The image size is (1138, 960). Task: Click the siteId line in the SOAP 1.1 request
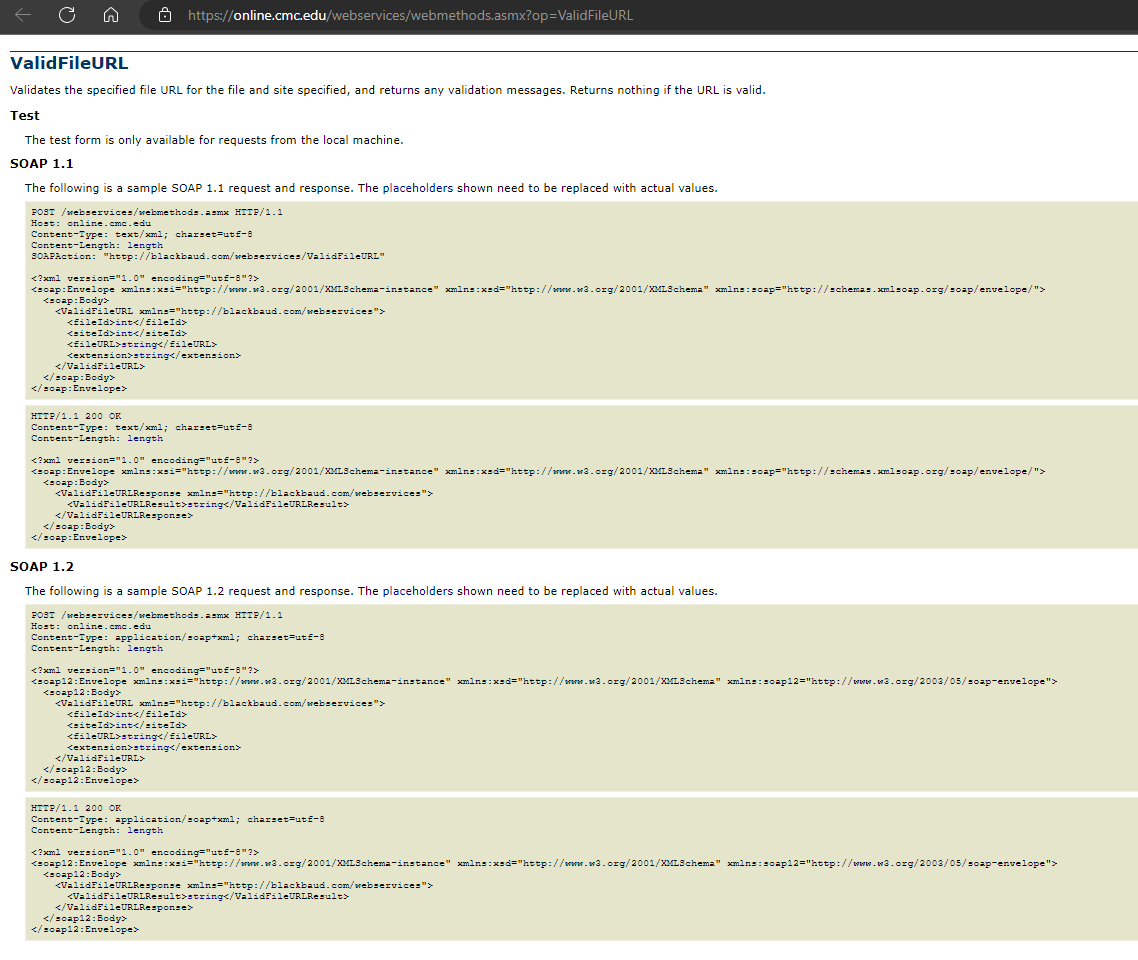click(x=127, y=334)
